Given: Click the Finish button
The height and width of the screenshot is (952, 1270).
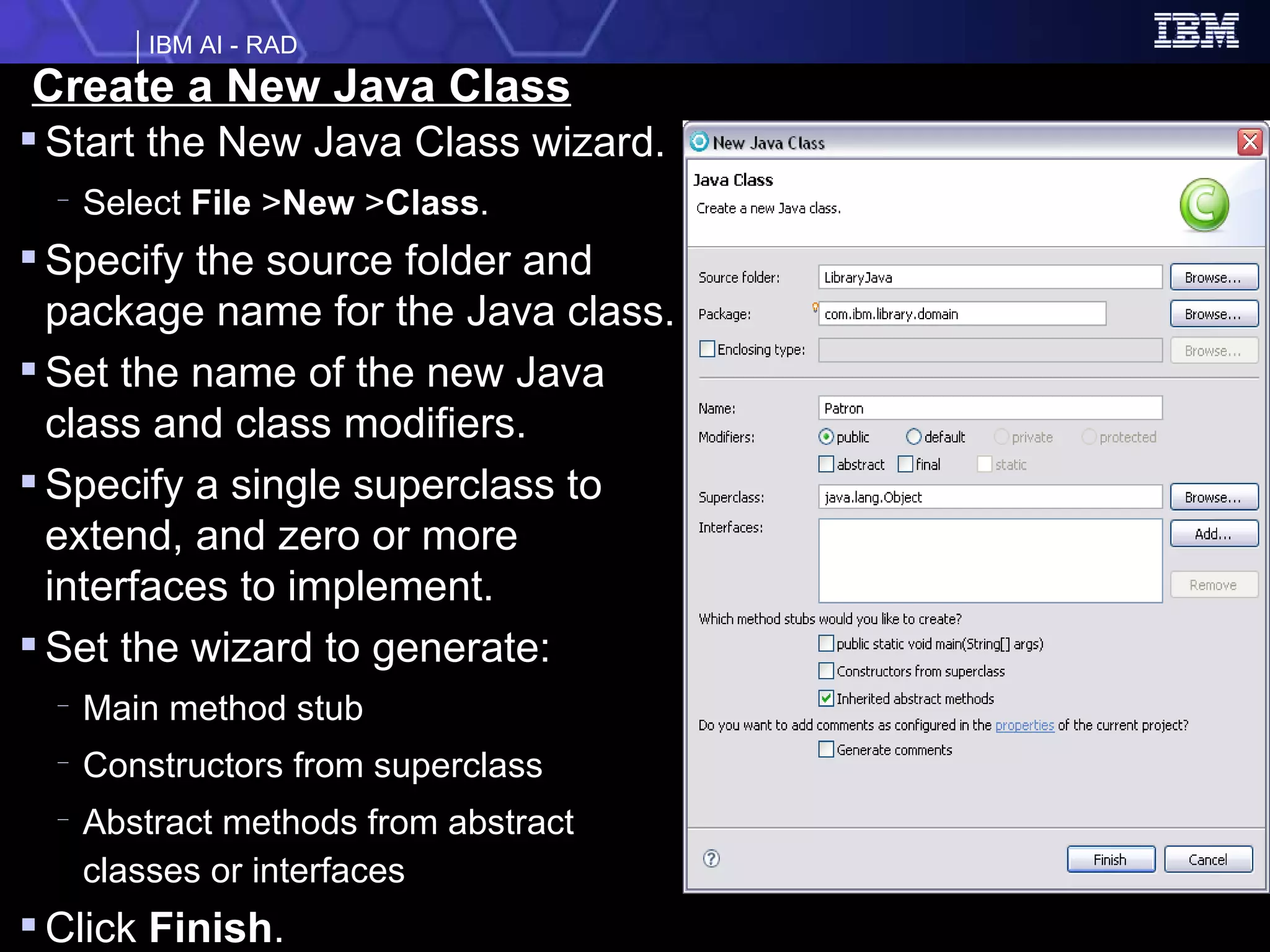Looking at the screenshot, I should (x=1111, y=860).
